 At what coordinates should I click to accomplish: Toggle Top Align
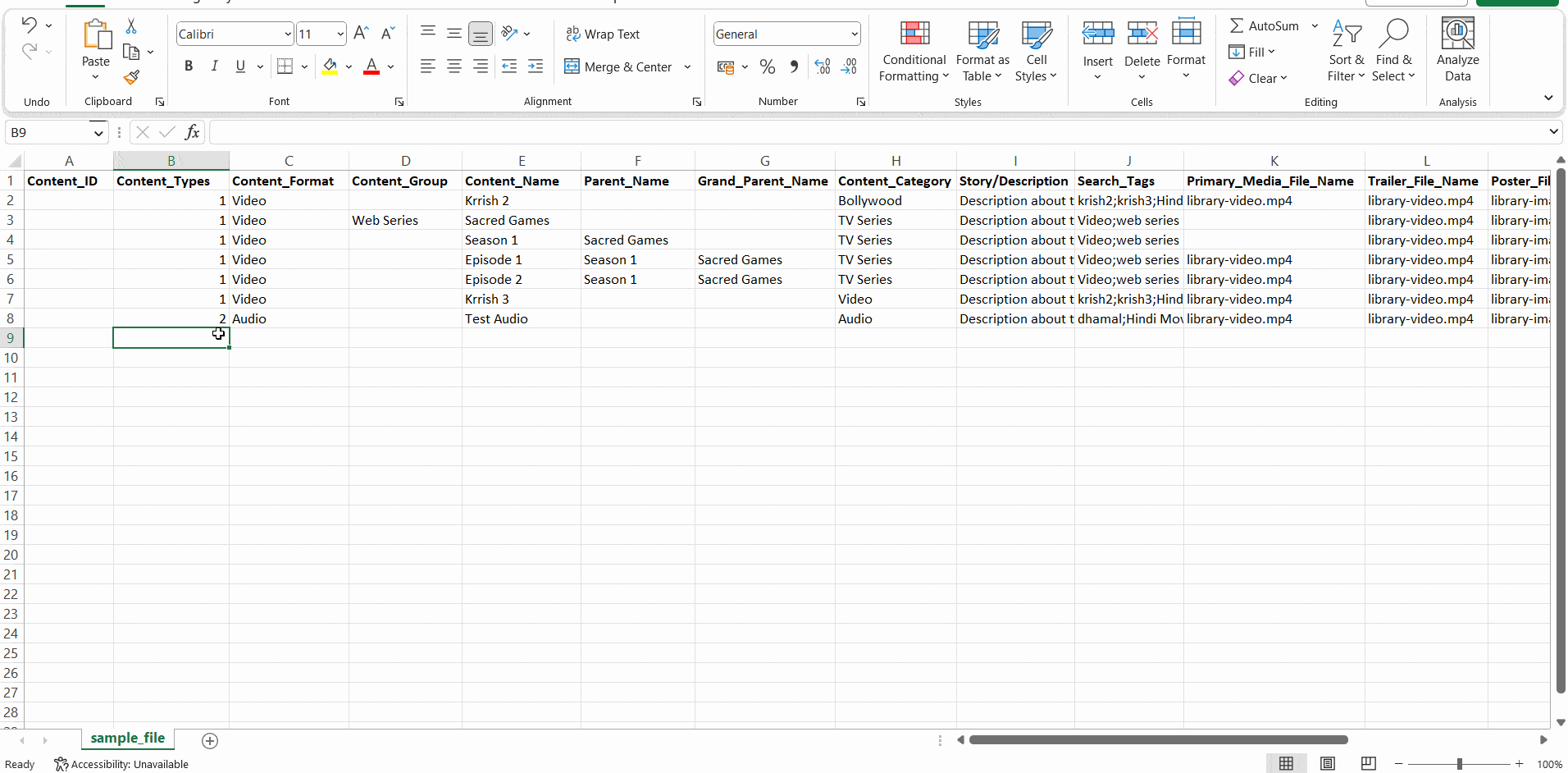pos(428,33)
